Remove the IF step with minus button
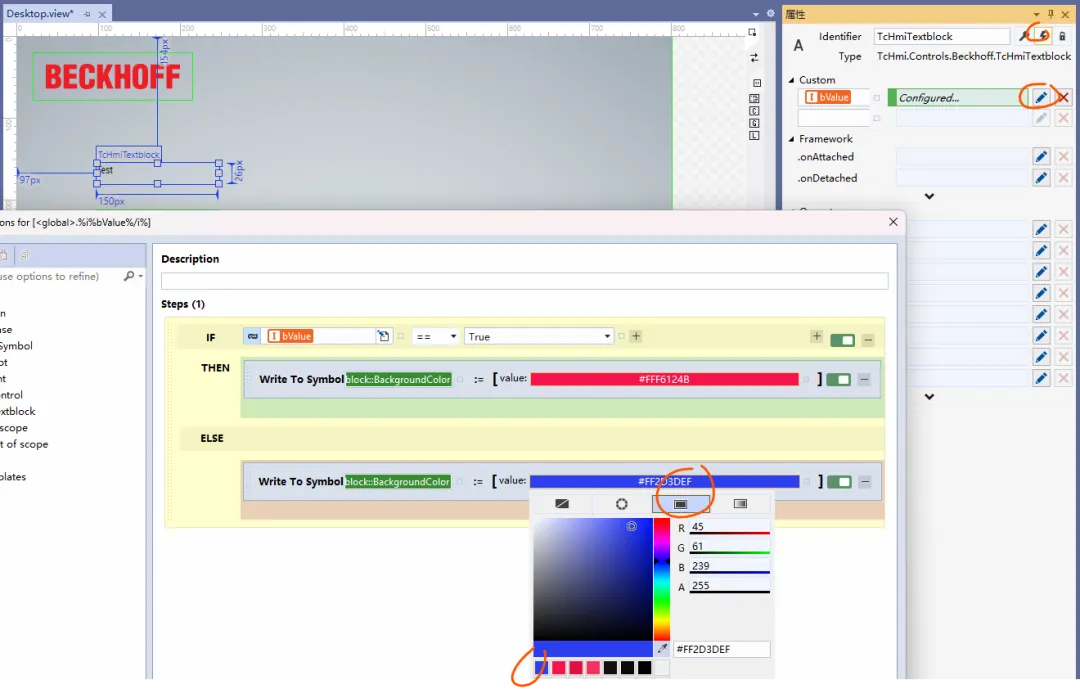The width and height of the screenshot is (1080, 689). pos(869,340)
